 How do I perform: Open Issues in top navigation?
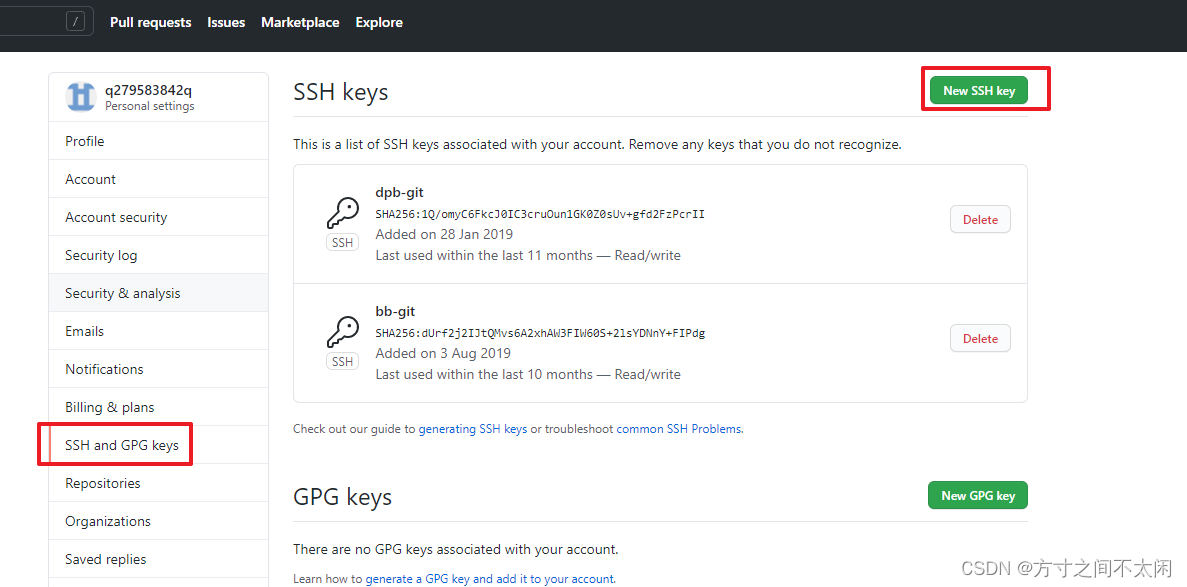[x=226, y=23]
